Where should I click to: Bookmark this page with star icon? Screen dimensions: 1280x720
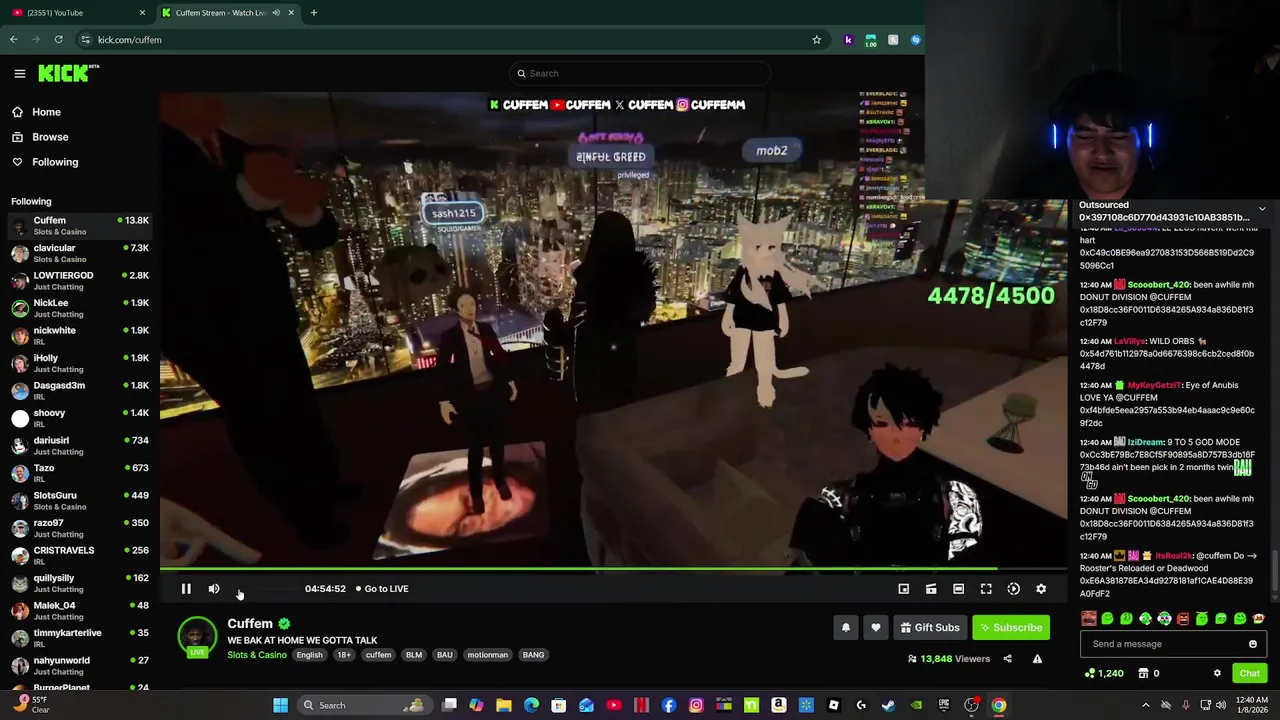coord(816,40)
